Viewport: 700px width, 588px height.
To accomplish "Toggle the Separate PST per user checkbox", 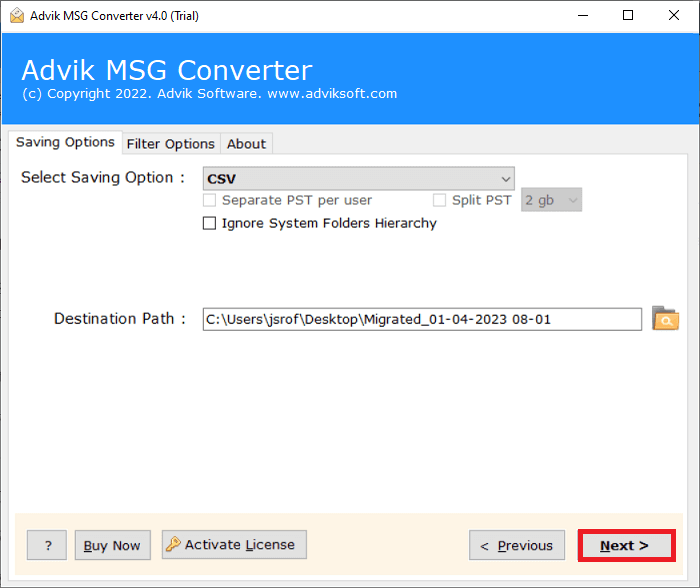I will point(209,200).
